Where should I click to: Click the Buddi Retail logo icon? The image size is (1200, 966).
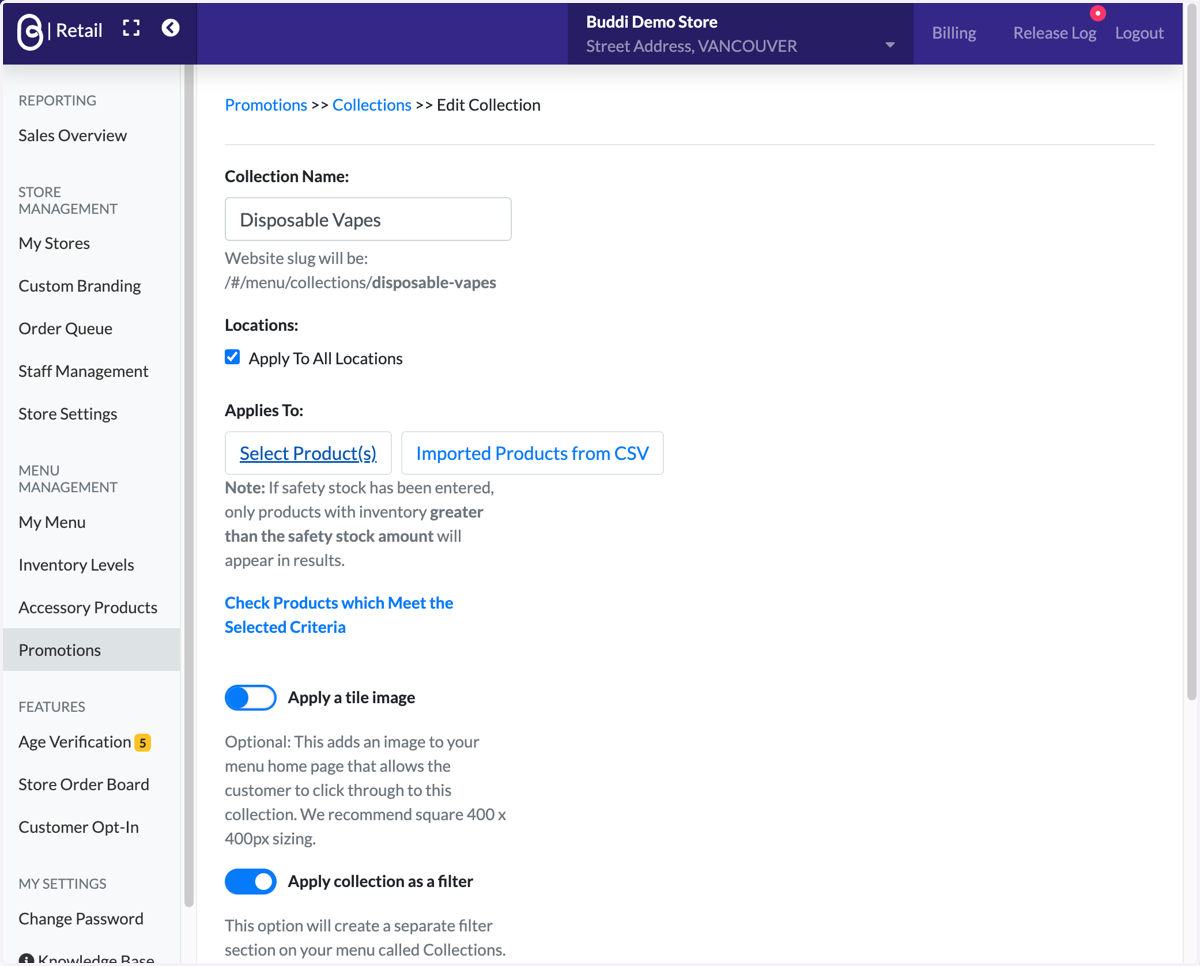click(x=30, y=32)
